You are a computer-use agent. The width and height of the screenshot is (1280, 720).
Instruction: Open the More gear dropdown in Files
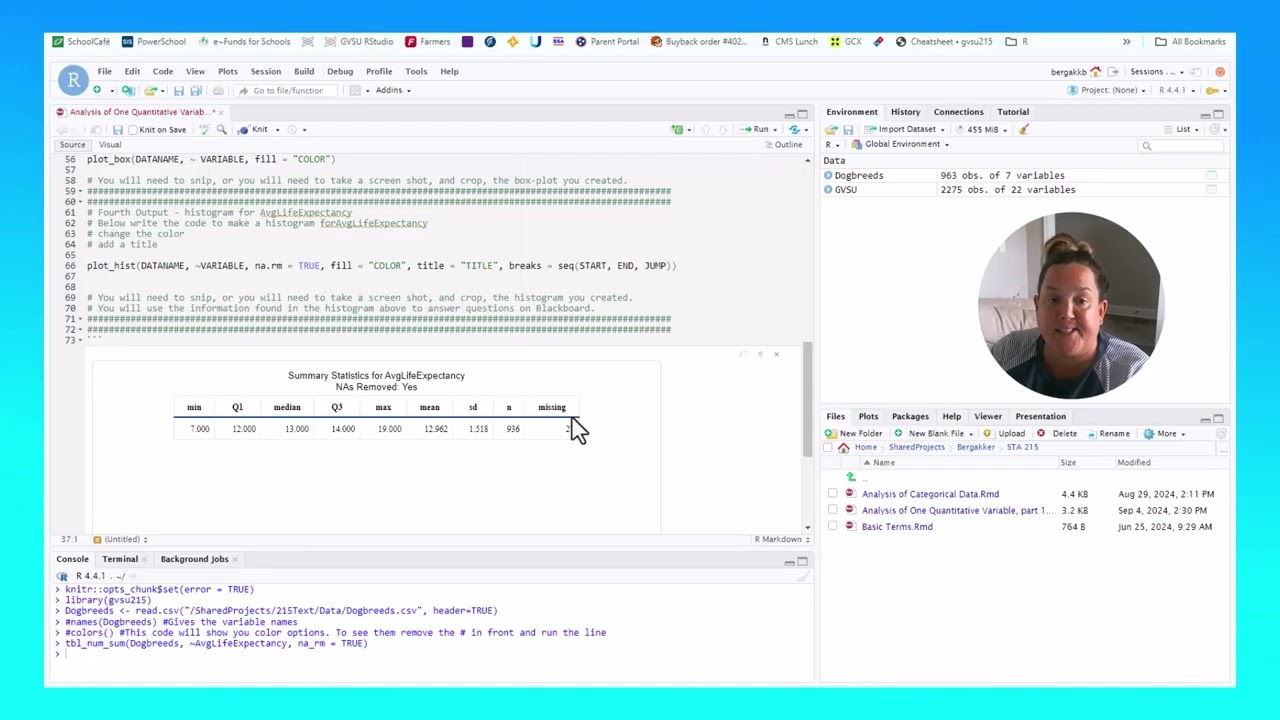(1165, 433)
